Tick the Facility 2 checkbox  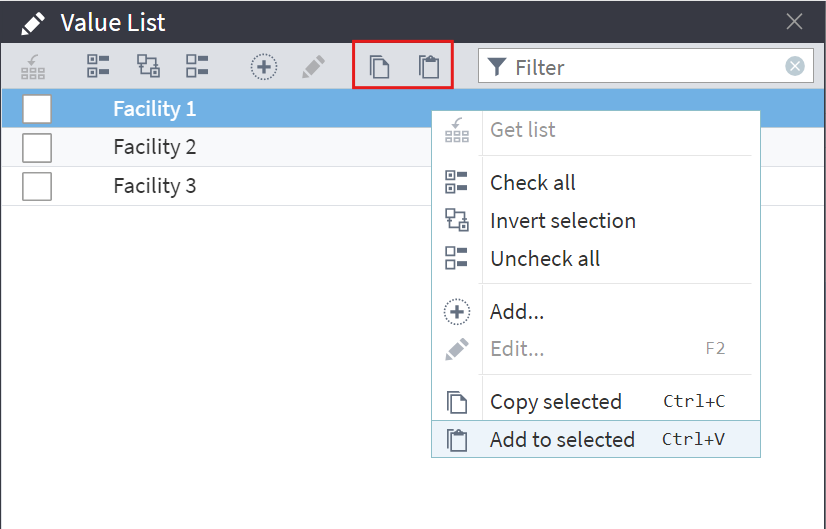(x=37, y=148)
